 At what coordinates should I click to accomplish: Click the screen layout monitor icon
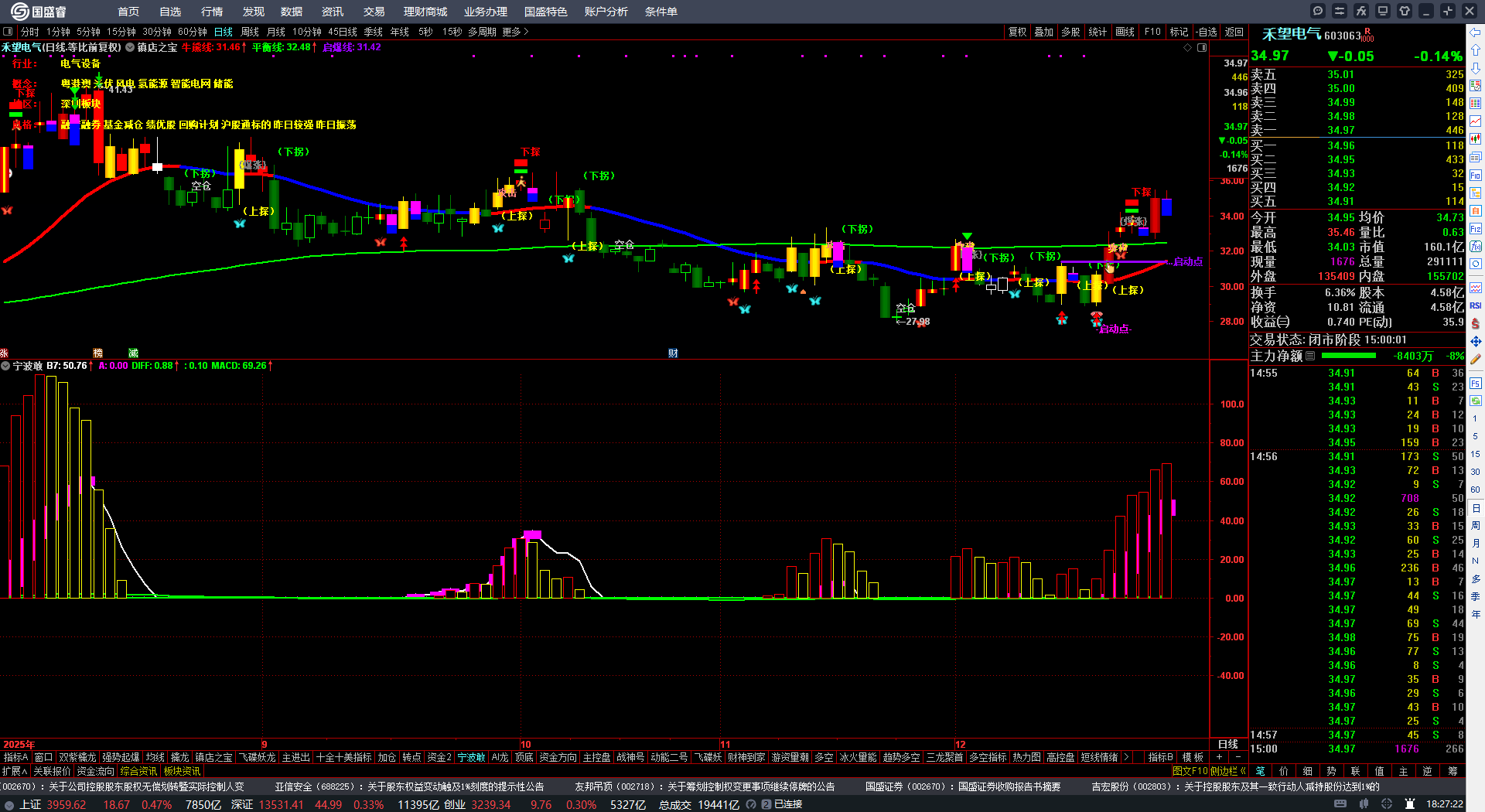coord(1383,11)
